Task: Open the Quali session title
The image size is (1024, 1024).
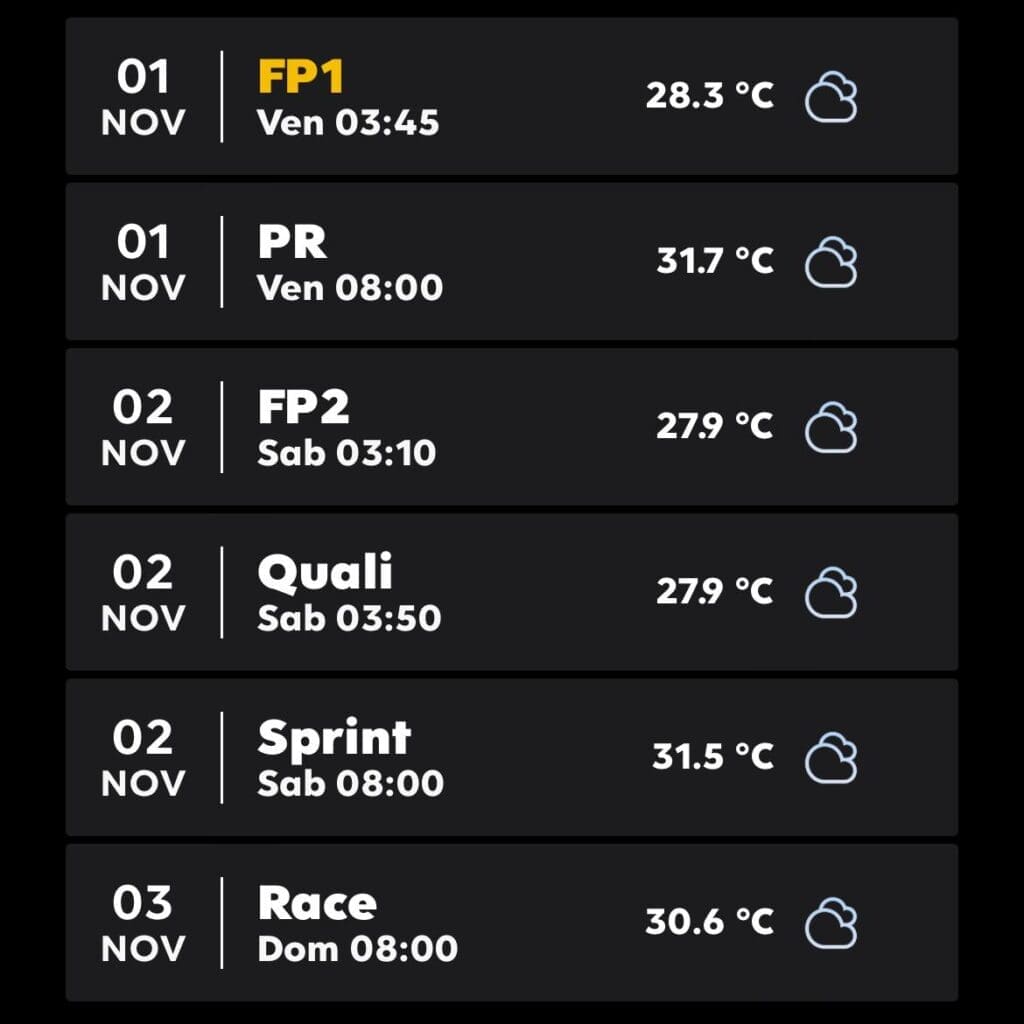Action: [325, 573]
